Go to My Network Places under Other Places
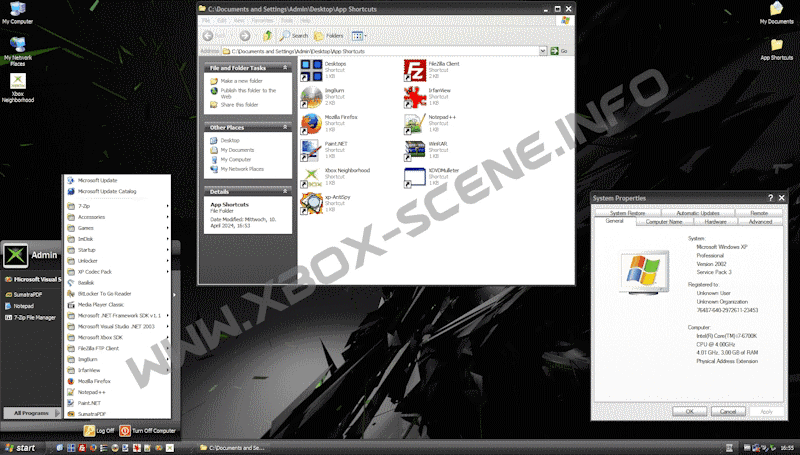 [242, 169]
